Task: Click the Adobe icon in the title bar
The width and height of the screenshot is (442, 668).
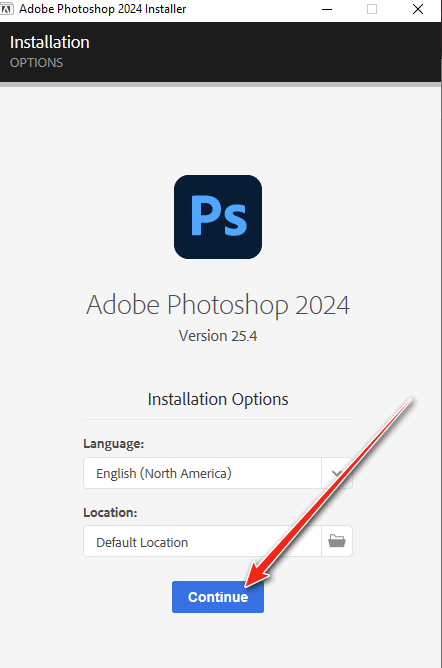Action: pos(7,9)
